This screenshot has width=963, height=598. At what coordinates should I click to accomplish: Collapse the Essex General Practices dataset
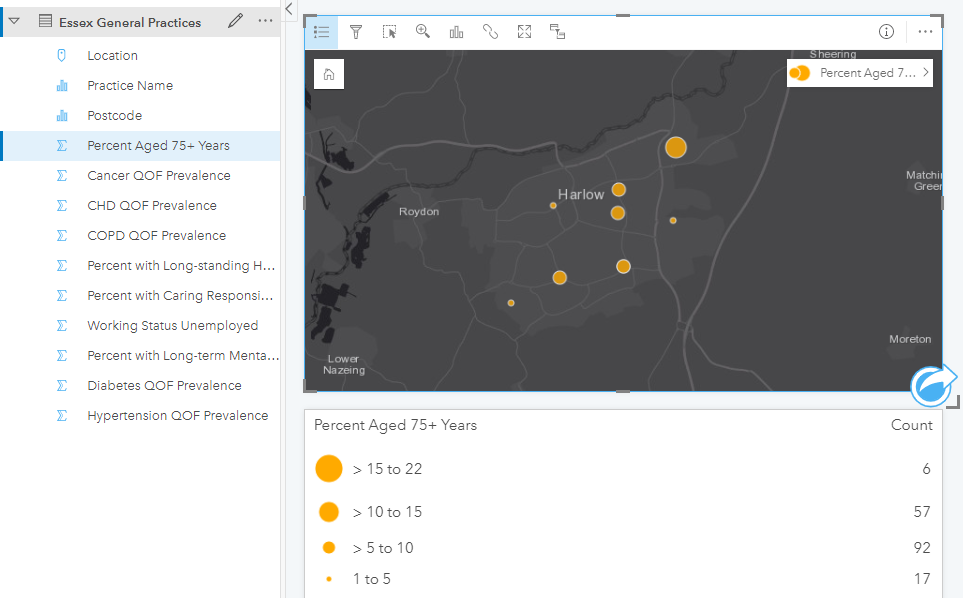pos(14,21)
